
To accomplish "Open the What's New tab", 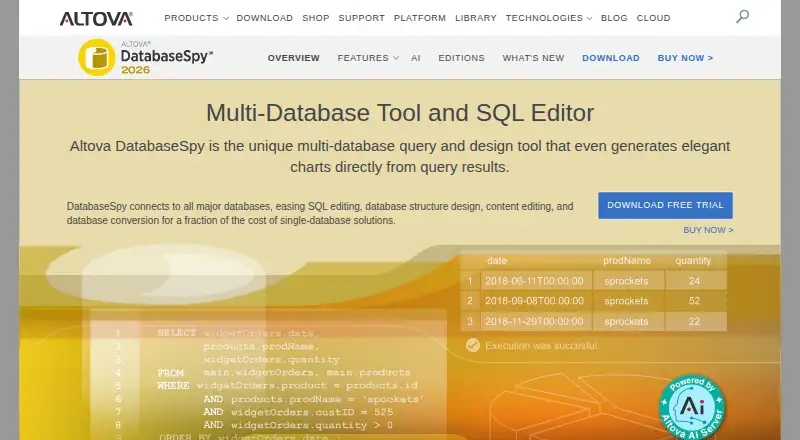I will [533, 58].
